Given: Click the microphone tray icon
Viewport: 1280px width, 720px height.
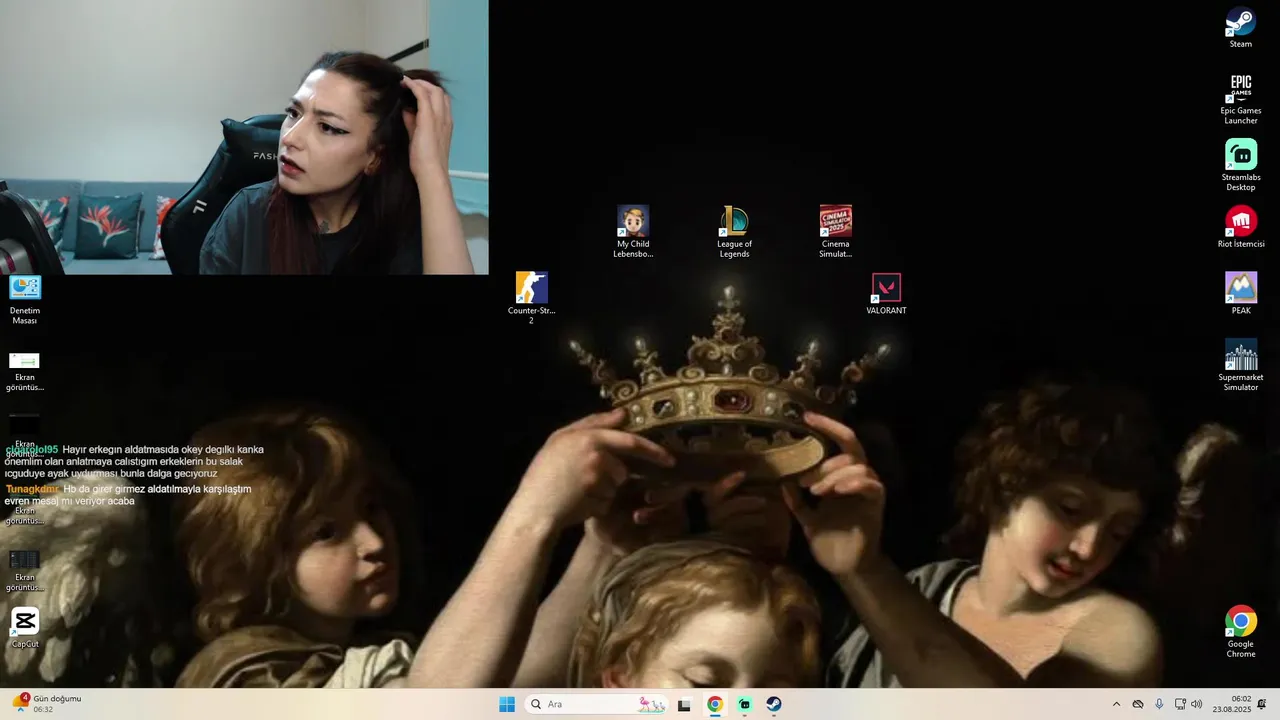Looking at the screenshot, I should (x=1159, y=704).
